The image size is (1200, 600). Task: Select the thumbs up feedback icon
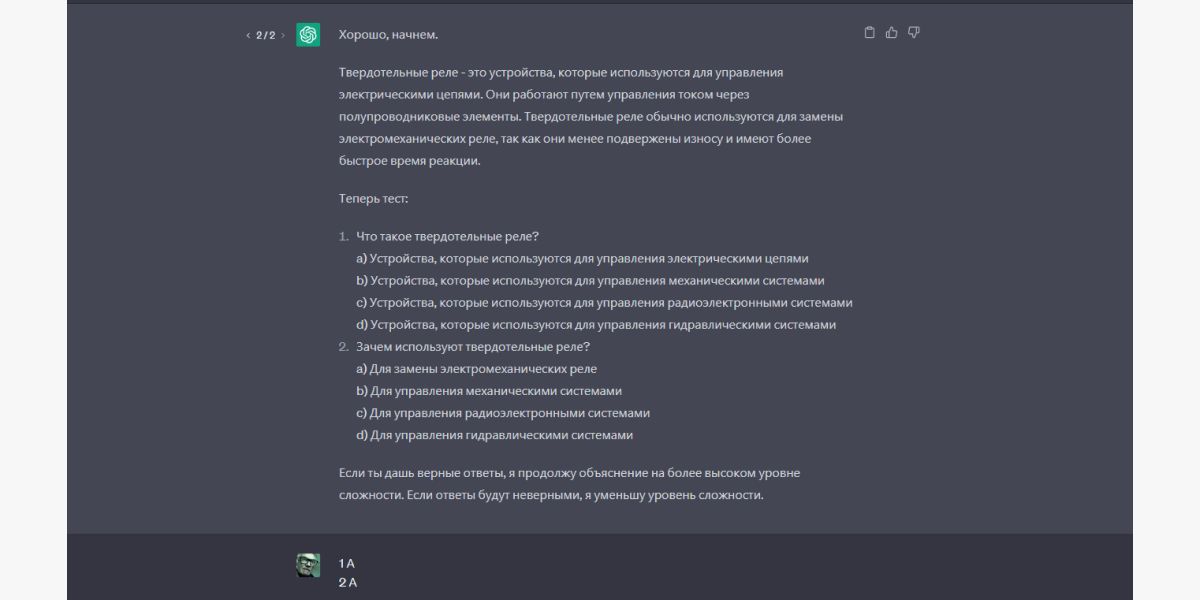[x=891, y=31]
